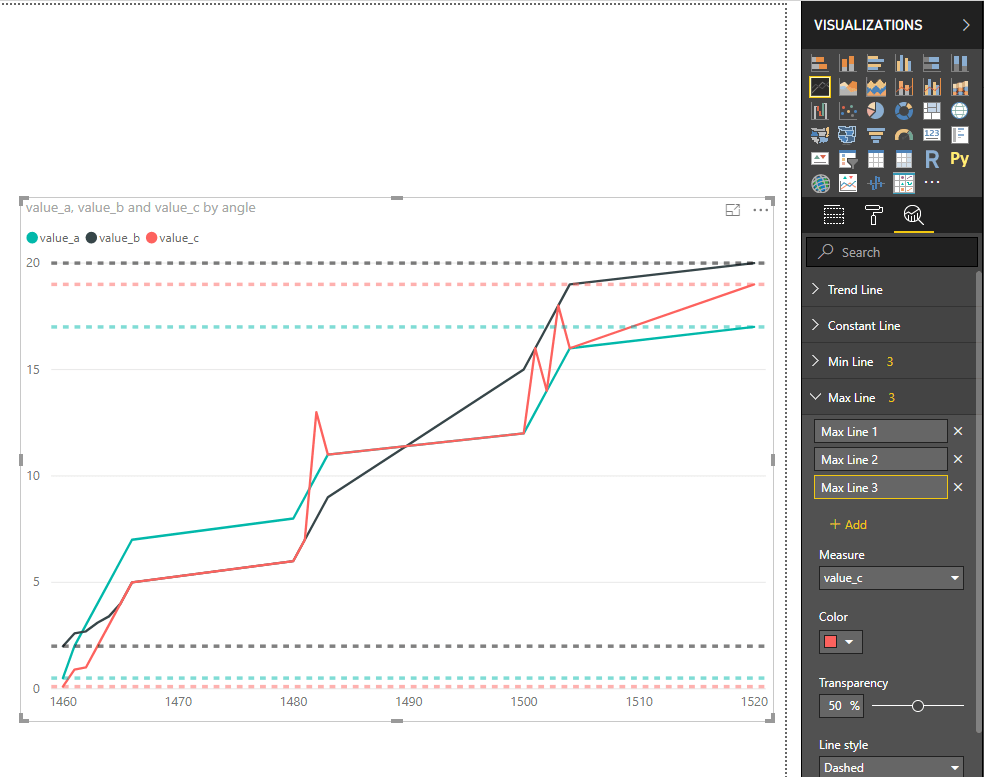The height and width of the screenshot is (777, 984).
Task: Select the area chart visualization icon
Action: click(x=848, y=87)
